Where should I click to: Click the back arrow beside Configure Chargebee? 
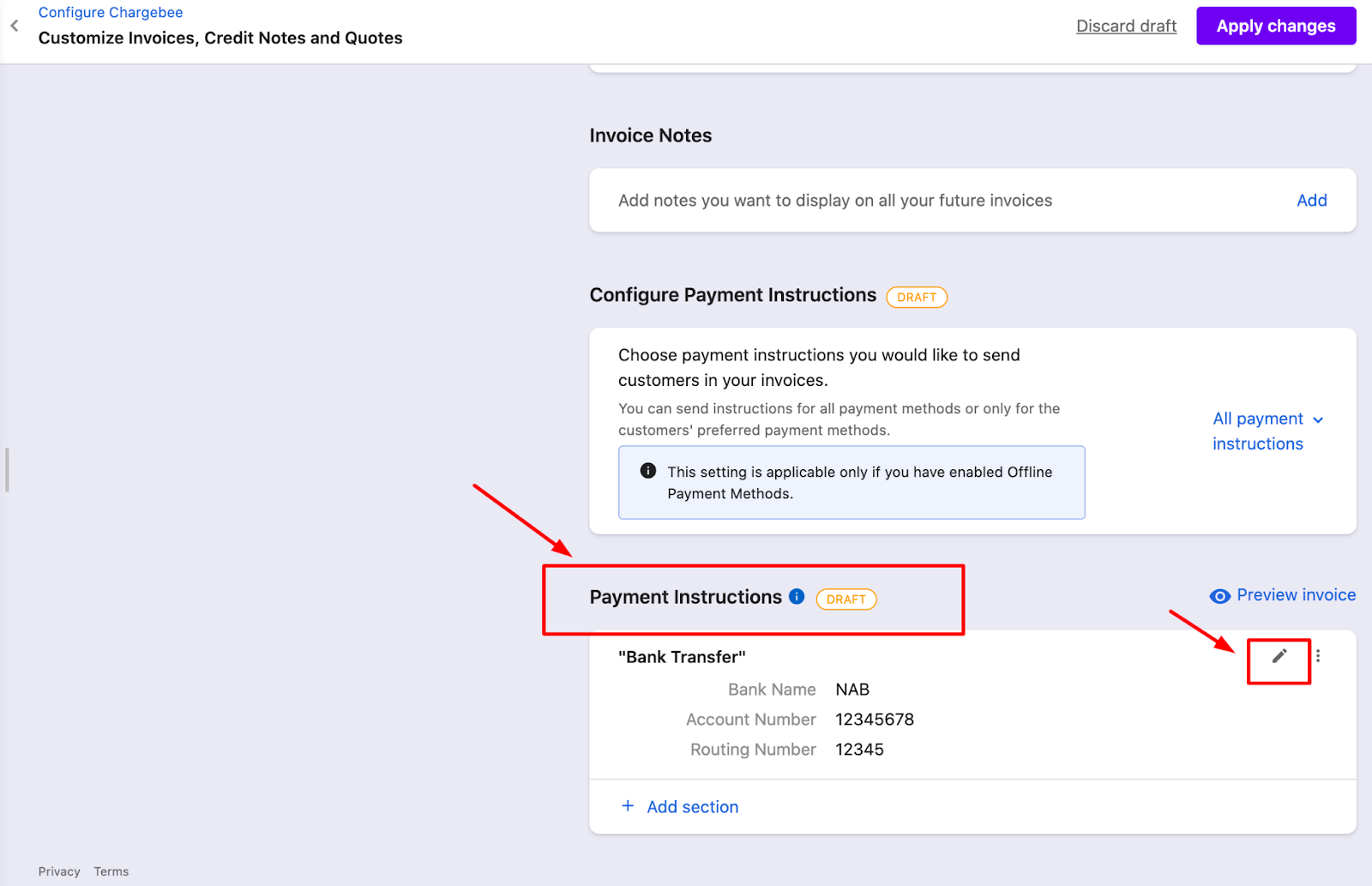(15, 26)
